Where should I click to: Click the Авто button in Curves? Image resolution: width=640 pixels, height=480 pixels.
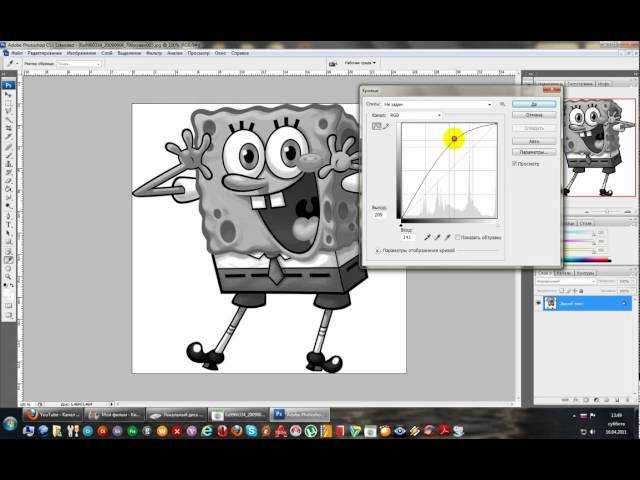point(534,141)
